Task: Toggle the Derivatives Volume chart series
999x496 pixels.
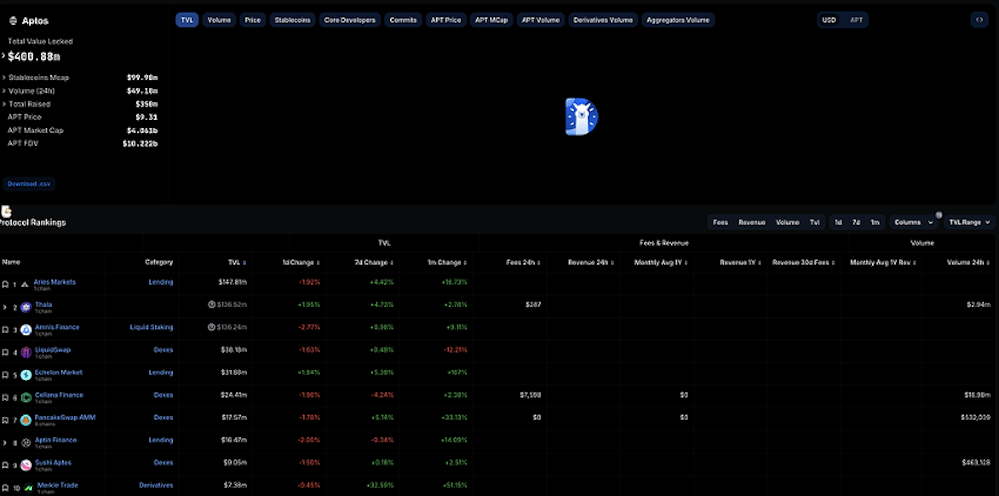Action: (x=603, y=20)
